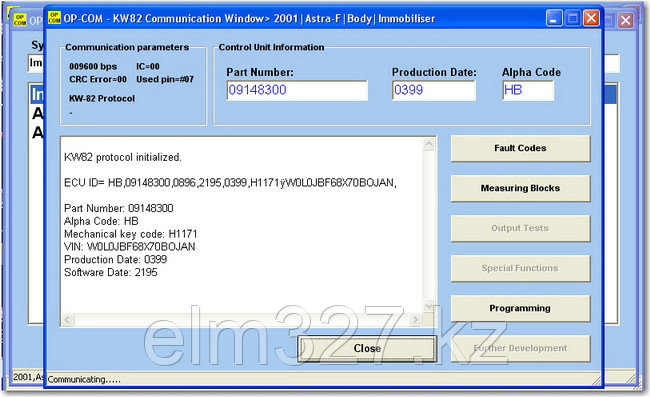Viewport: 650px width, 397px height.
Task: Click the greyed Special Functions button
Action: (520, 269)
